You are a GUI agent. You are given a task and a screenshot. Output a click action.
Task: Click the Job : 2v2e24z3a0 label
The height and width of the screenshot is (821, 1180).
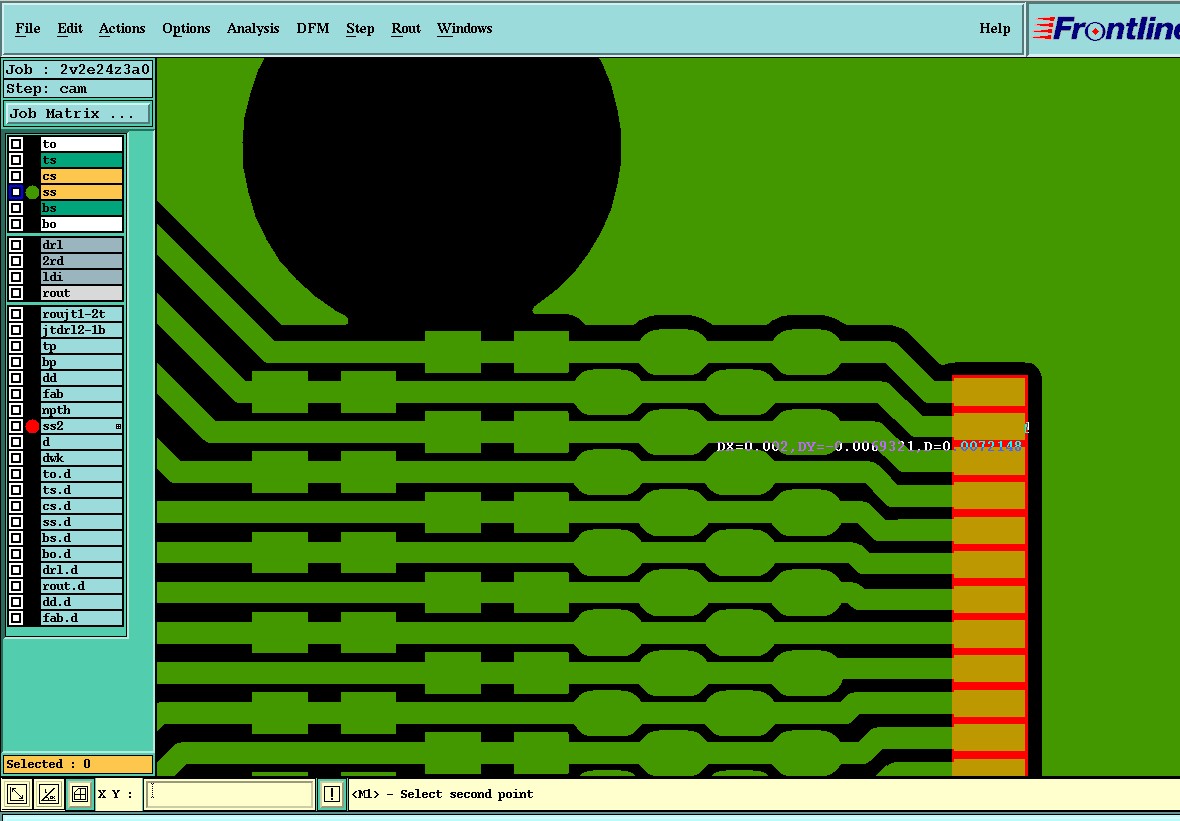click(x=78, y=69)
